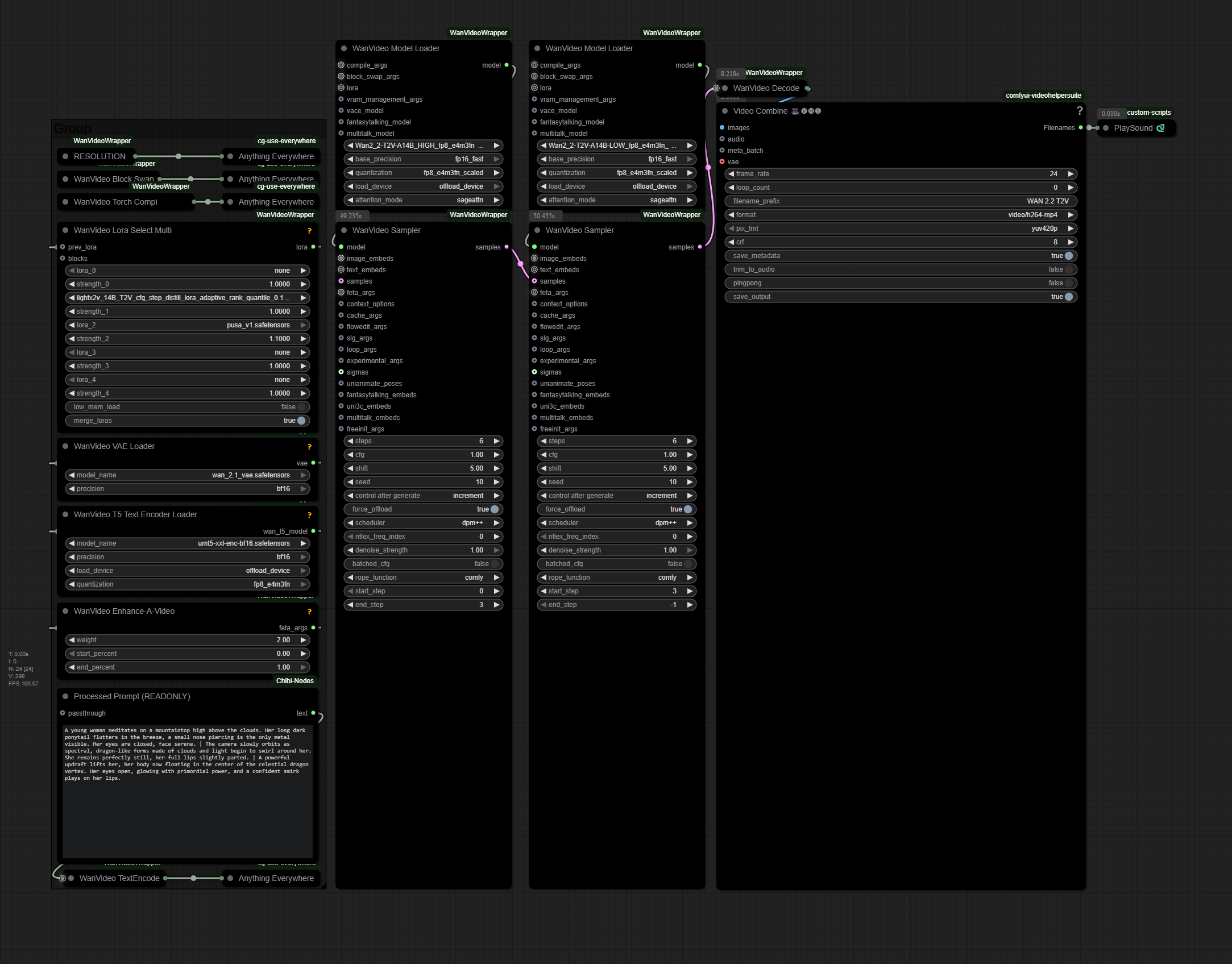Click the Filenames output socket on Video Combine
The height and width of the screenshot is (964, 1232).
pos(1080,128)
